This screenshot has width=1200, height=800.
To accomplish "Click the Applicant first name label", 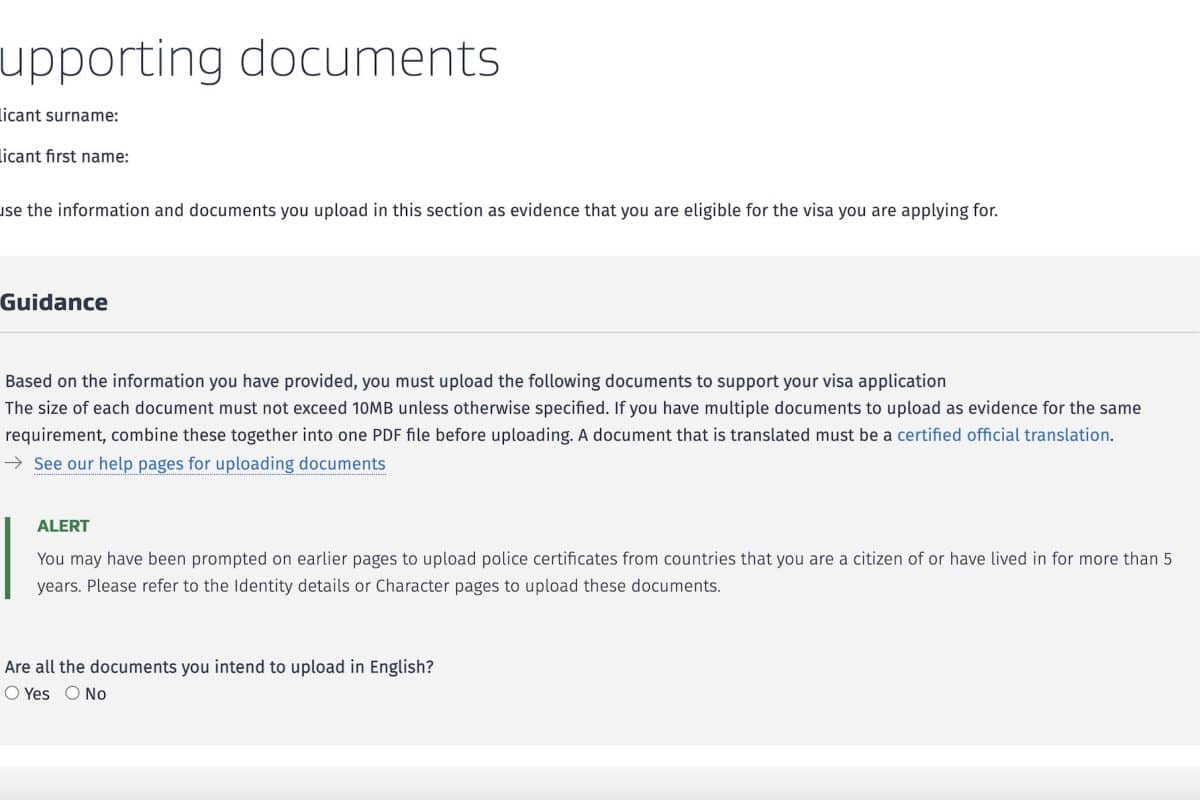I will 64,156.
